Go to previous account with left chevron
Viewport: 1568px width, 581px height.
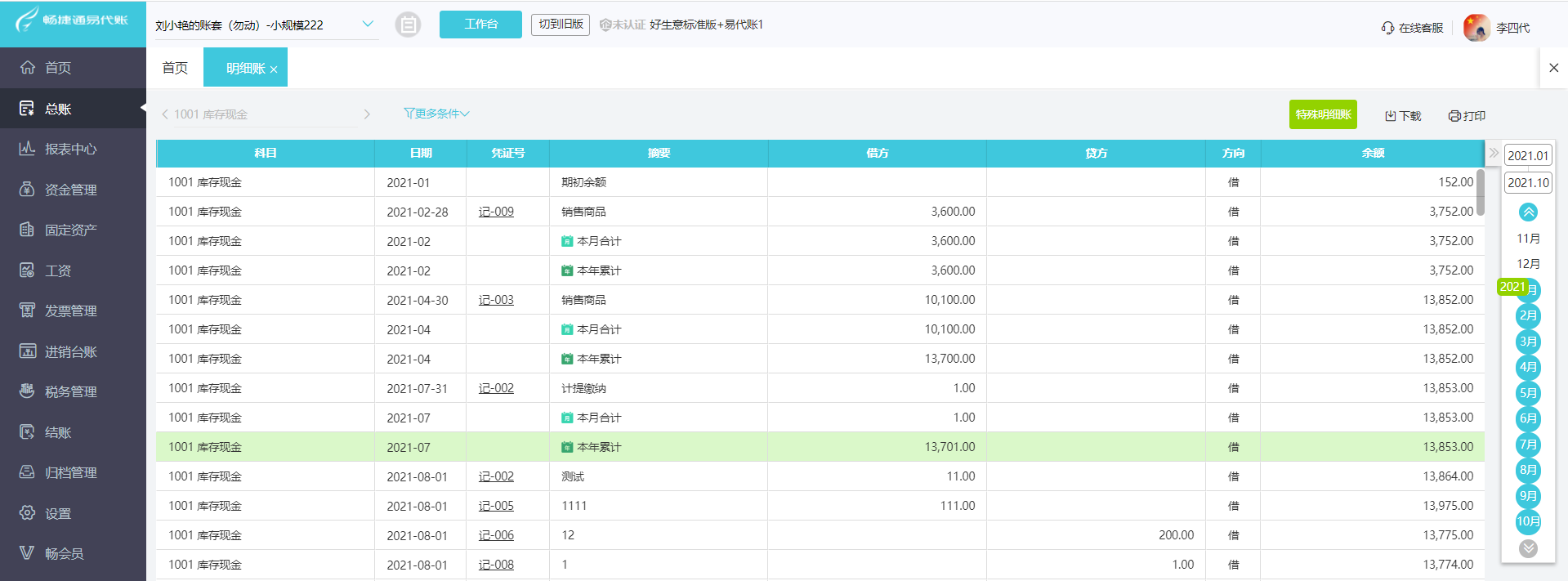(165, 114)
